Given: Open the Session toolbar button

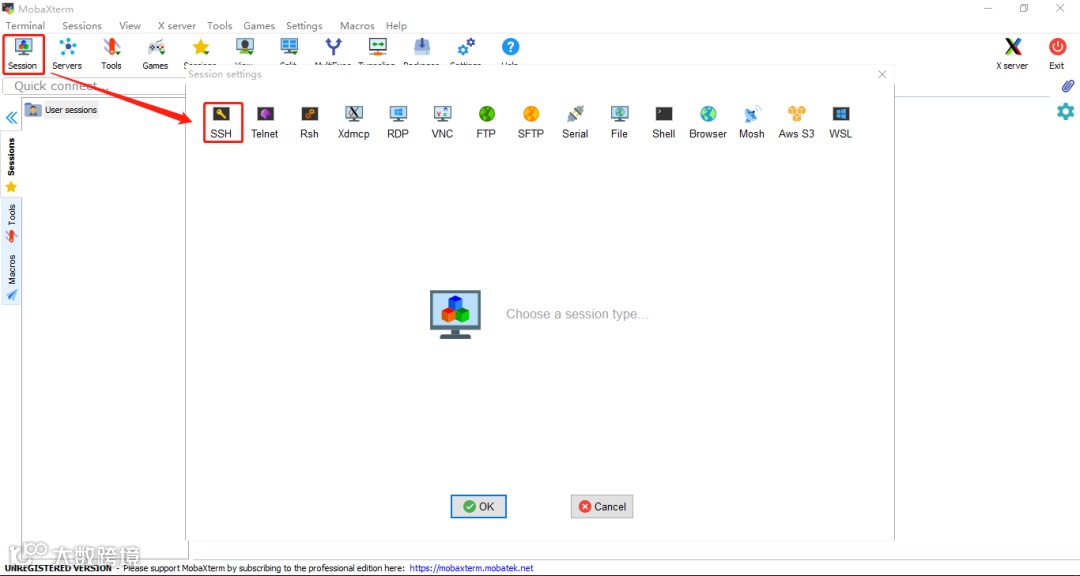Looking at the screenshot, I should 23,54.
